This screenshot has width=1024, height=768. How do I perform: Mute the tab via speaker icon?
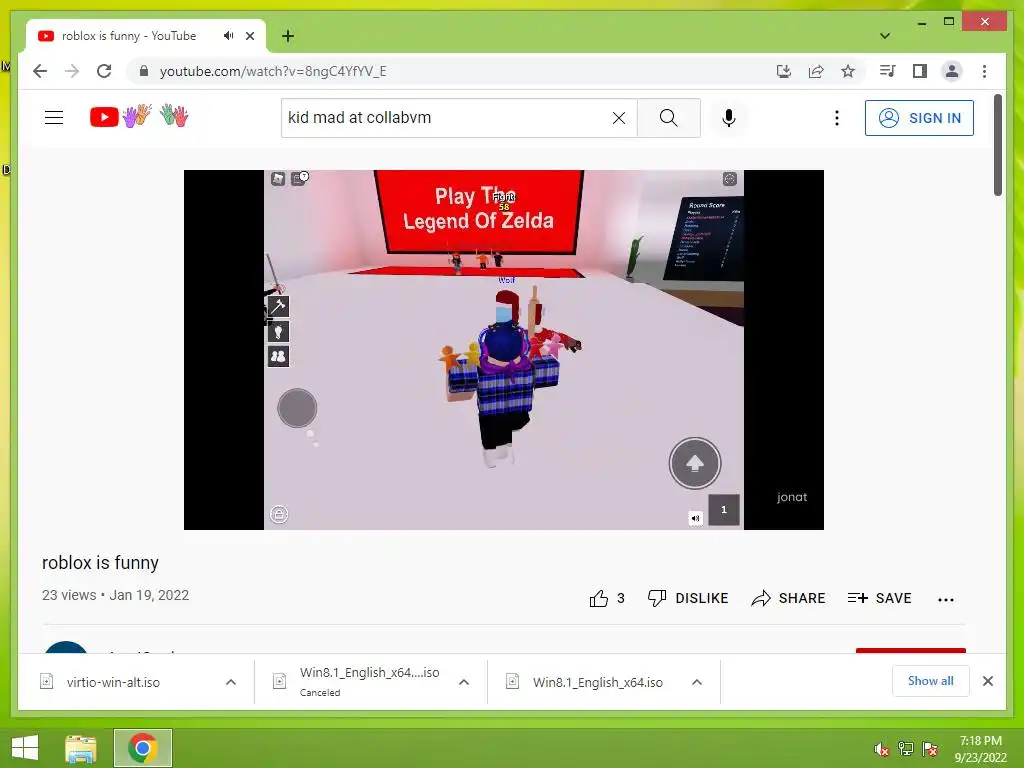(228, 36)
